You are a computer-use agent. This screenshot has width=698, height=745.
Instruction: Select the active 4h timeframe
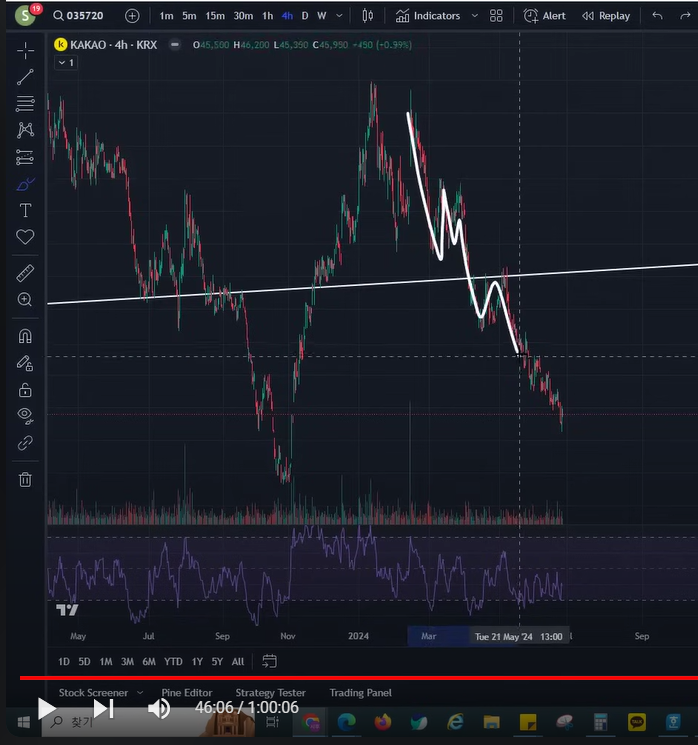coord(287,16)
